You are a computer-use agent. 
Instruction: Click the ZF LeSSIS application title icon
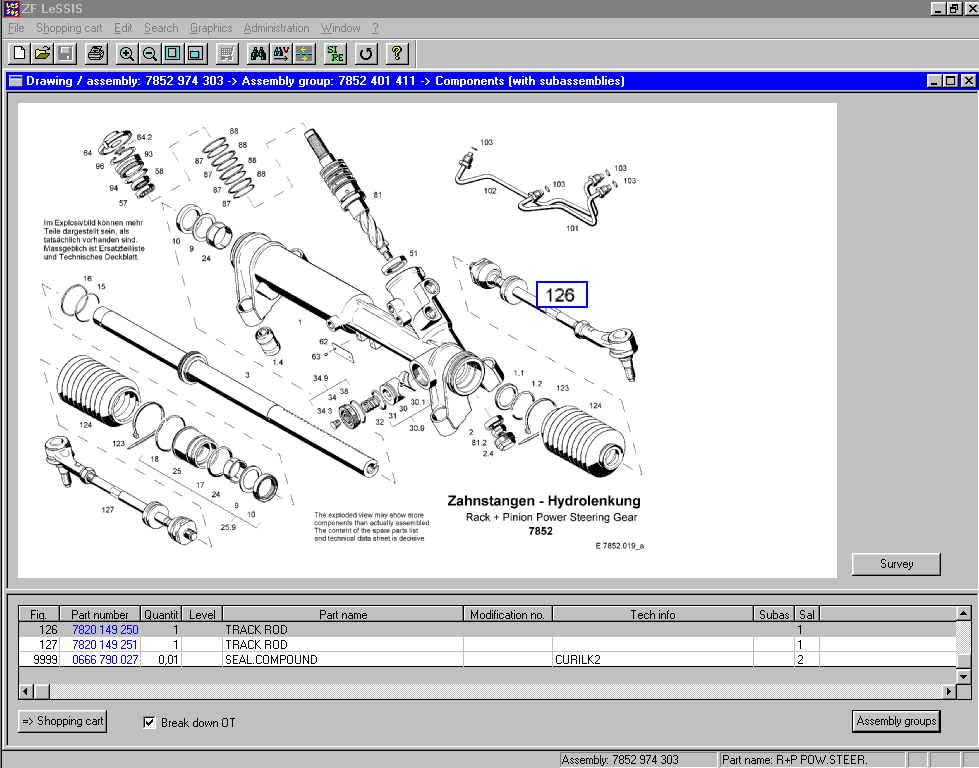tap(11, 8)
